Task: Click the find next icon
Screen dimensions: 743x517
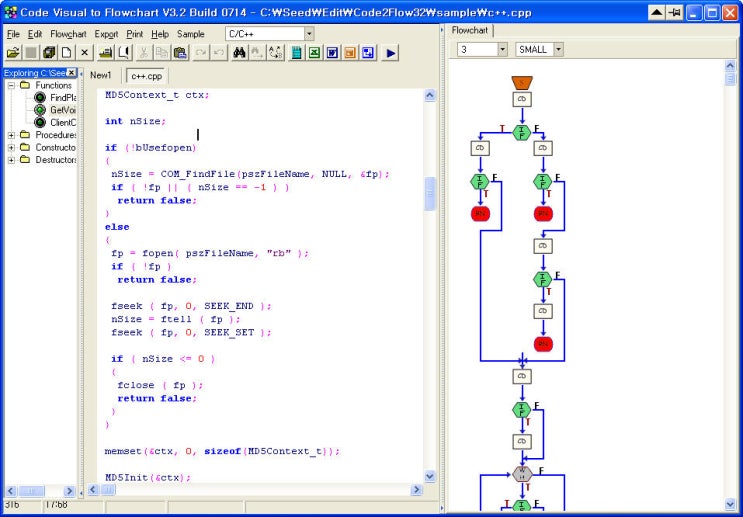Action: [x=257, y=53]
